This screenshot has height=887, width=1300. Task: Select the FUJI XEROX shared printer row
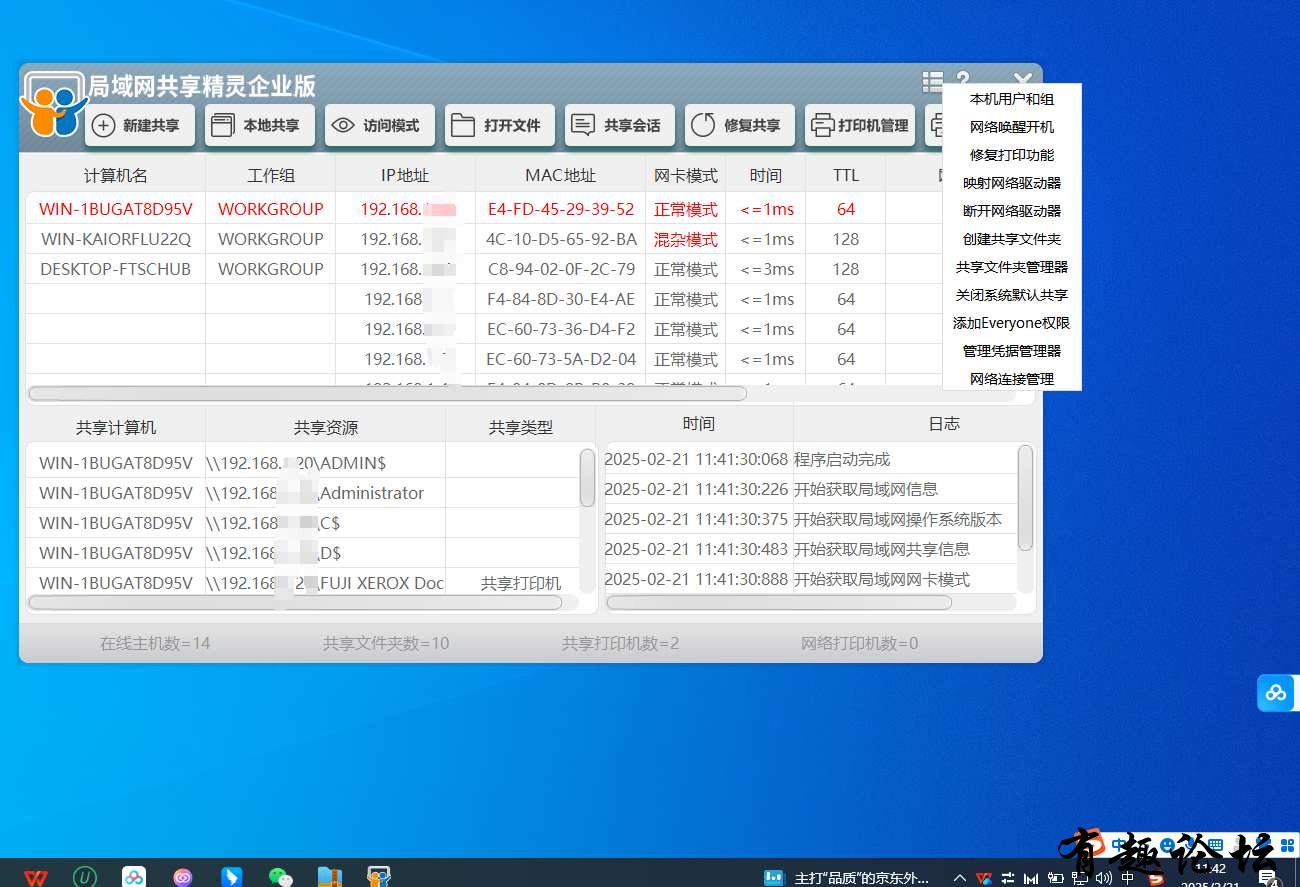click(302, 583)
